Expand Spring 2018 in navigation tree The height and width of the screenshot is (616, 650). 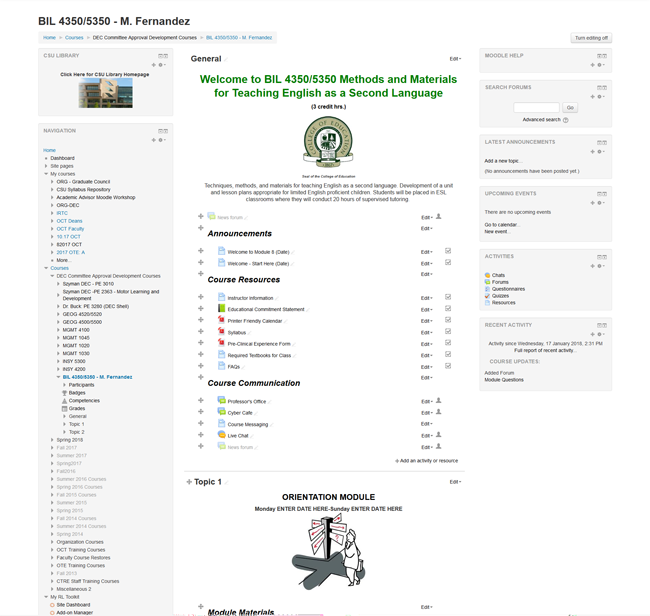coord(52,440)
